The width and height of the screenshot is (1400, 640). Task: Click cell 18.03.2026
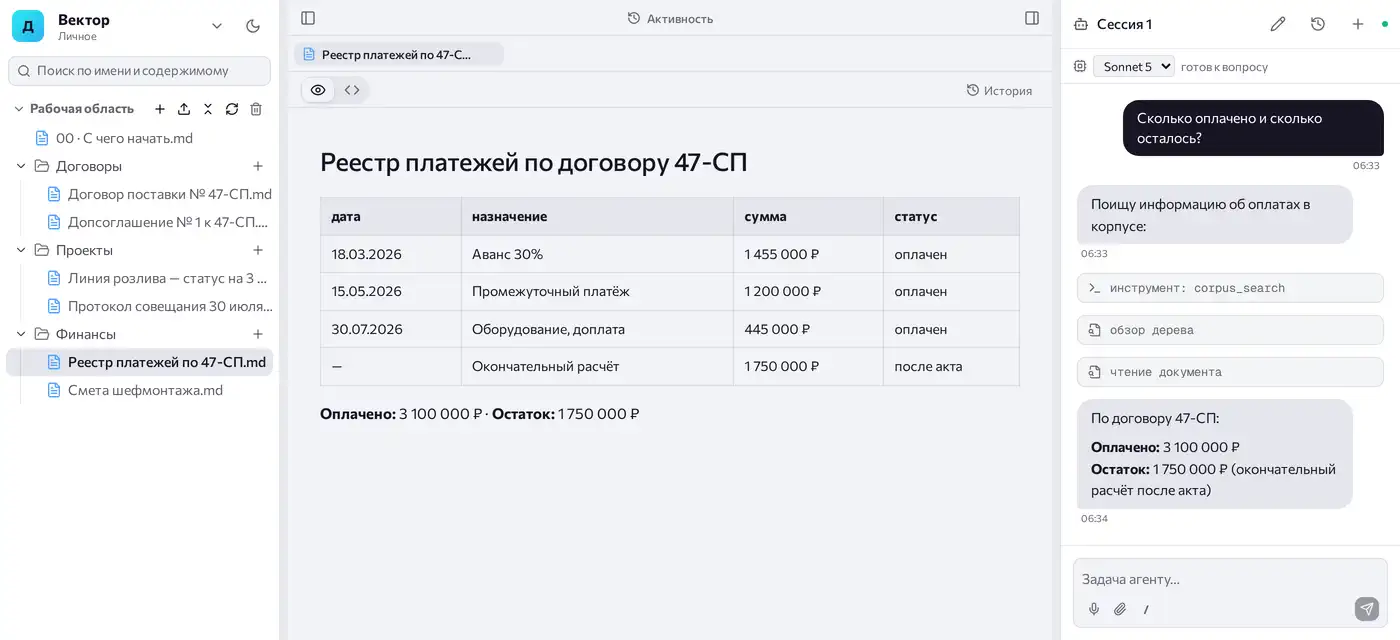(391, 254)
